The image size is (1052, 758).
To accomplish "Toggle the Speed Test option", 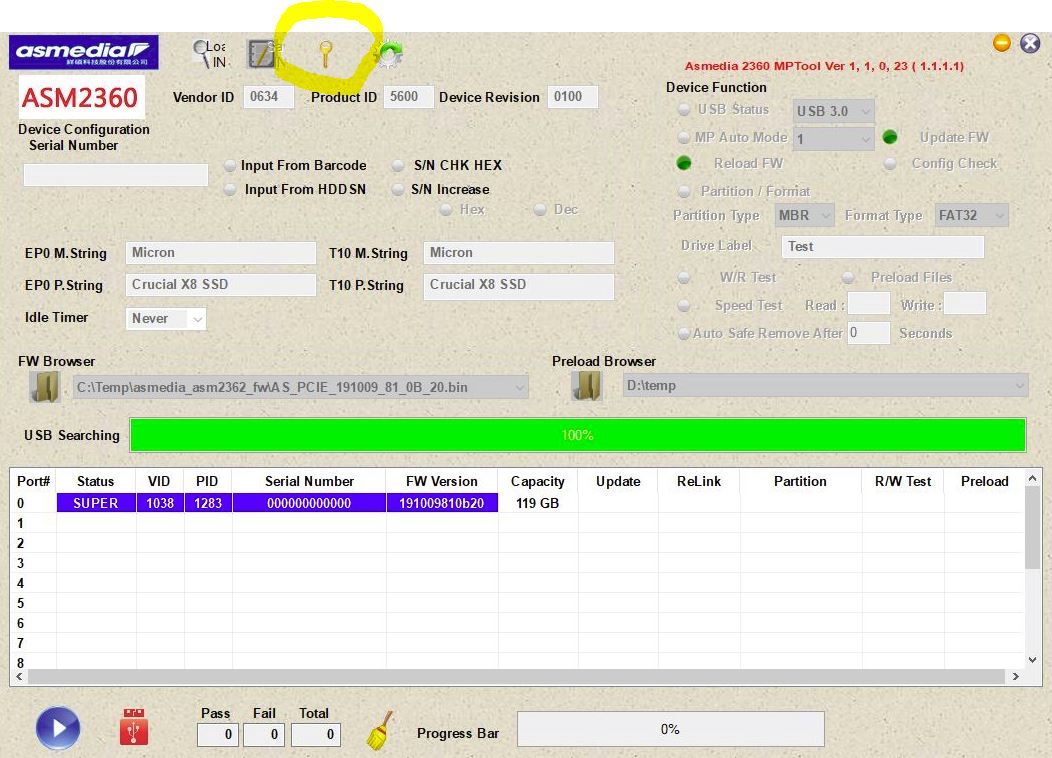I will (684, 305).
